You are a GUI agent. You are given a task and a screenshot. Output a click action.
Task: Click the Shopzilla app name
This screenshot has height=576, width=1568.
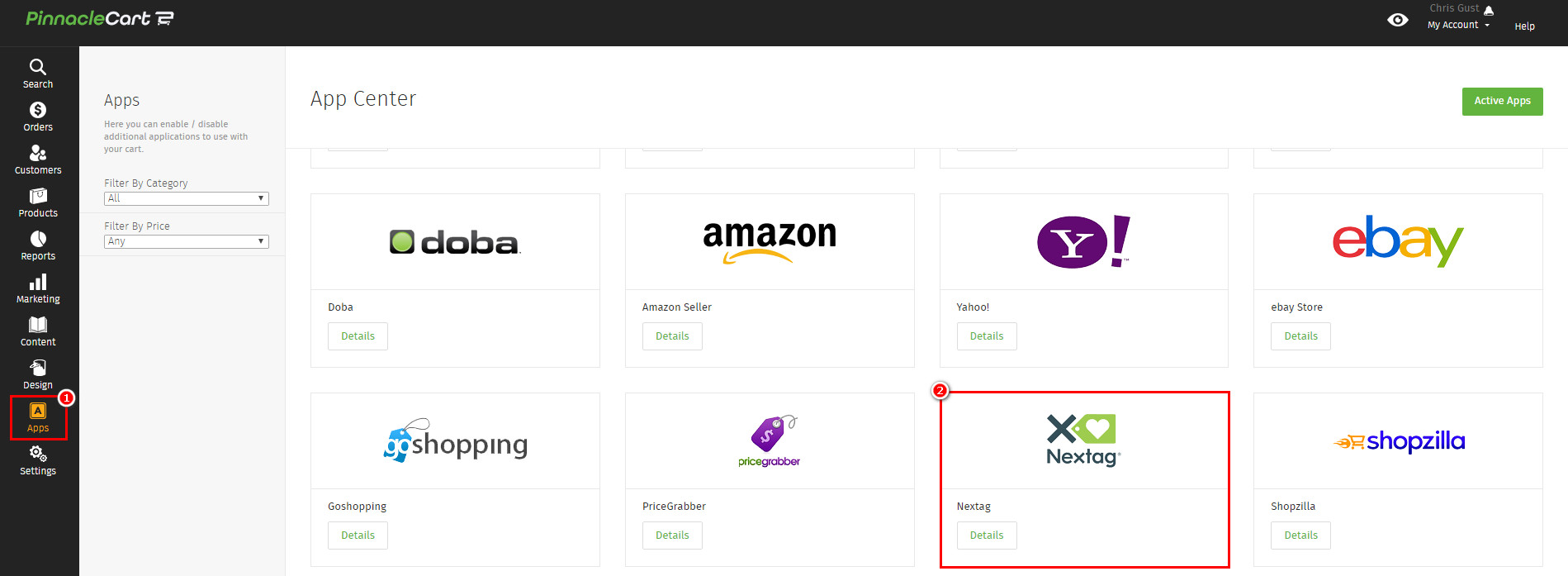tap(1293, 507)
